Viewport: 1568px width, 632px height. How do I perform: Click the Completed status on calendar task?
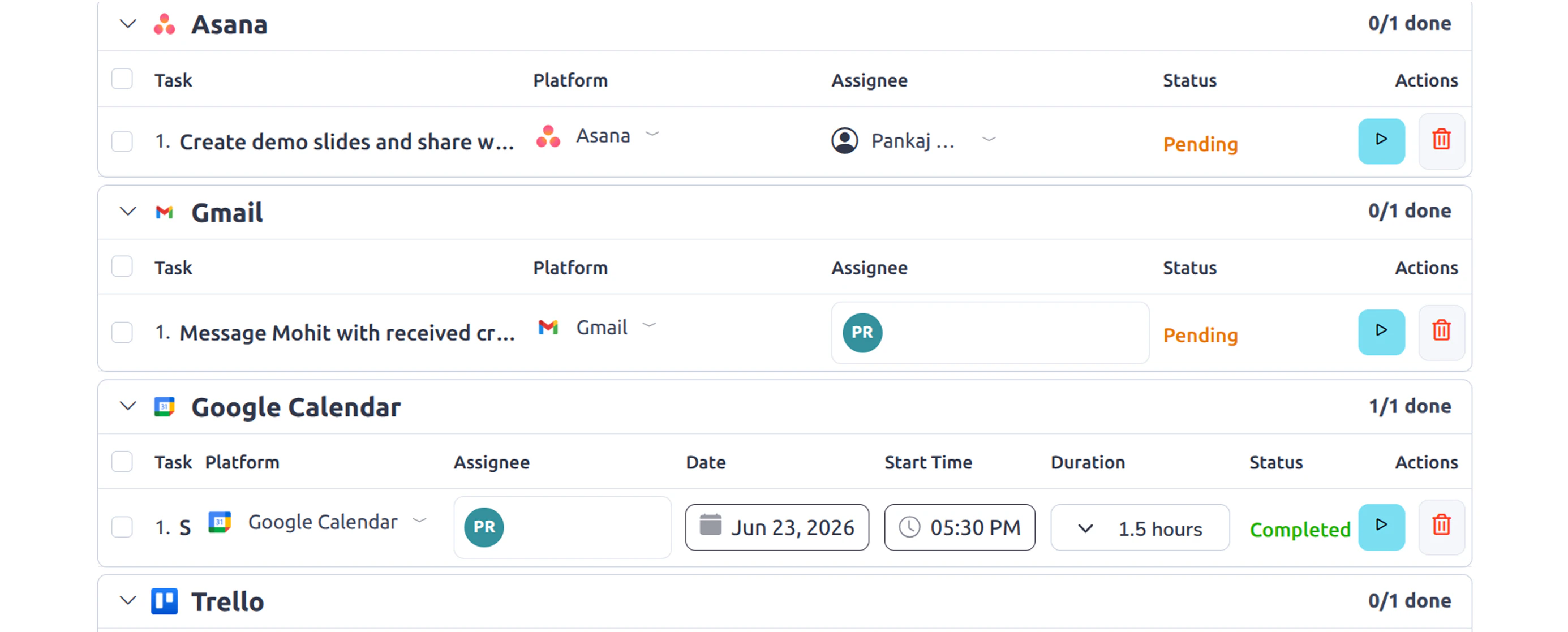point(1300,529)
